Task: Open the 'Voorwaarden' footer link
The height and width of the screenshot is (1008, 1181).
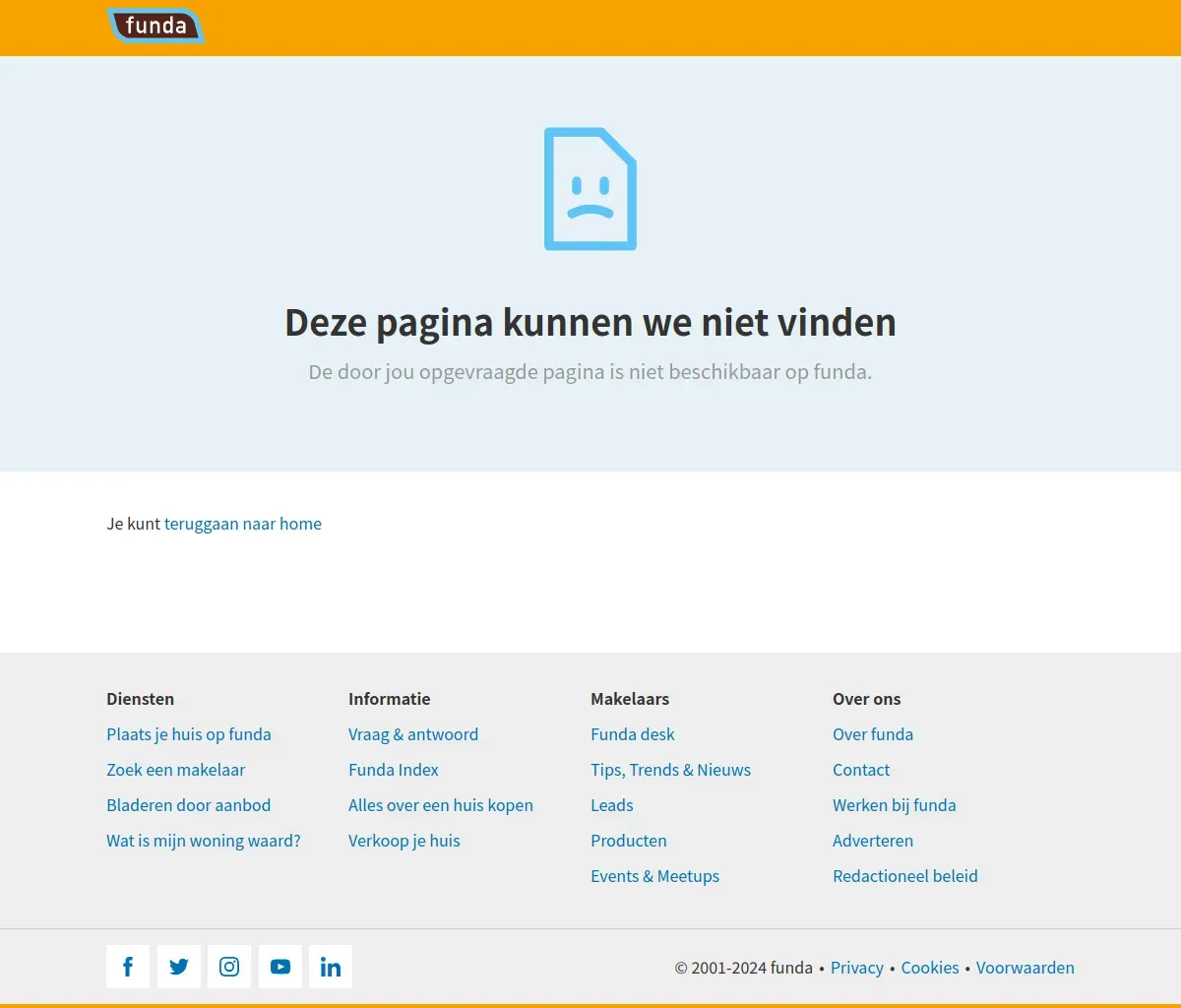Action: pos(1026,968)
